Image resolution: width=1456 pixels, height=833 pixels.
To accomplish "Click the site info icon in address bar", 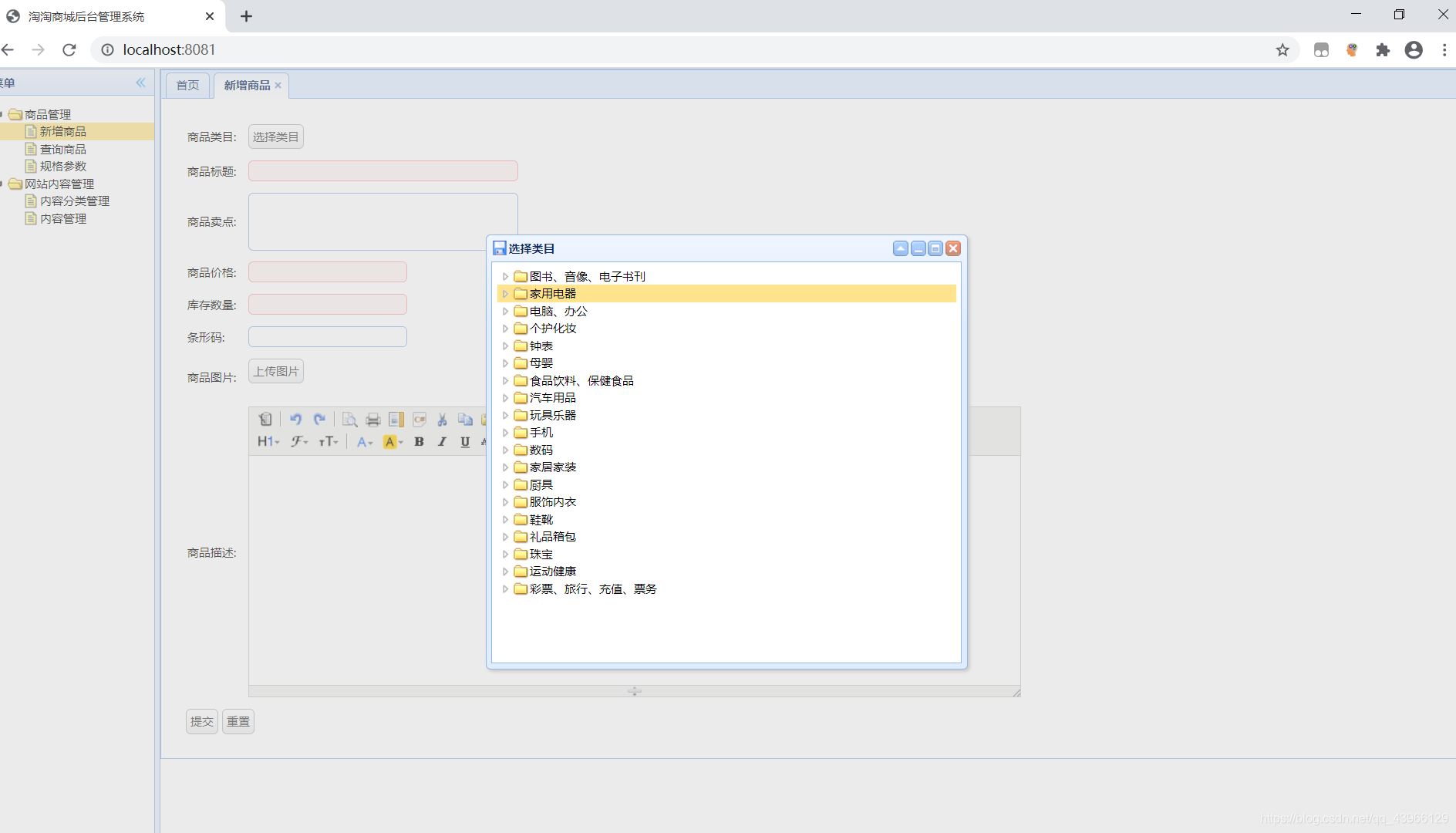I will coord(108,50).
